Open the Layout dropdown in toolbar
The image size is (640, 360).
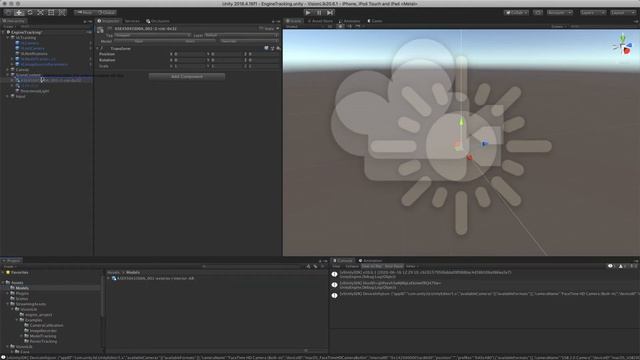(623, 13)
